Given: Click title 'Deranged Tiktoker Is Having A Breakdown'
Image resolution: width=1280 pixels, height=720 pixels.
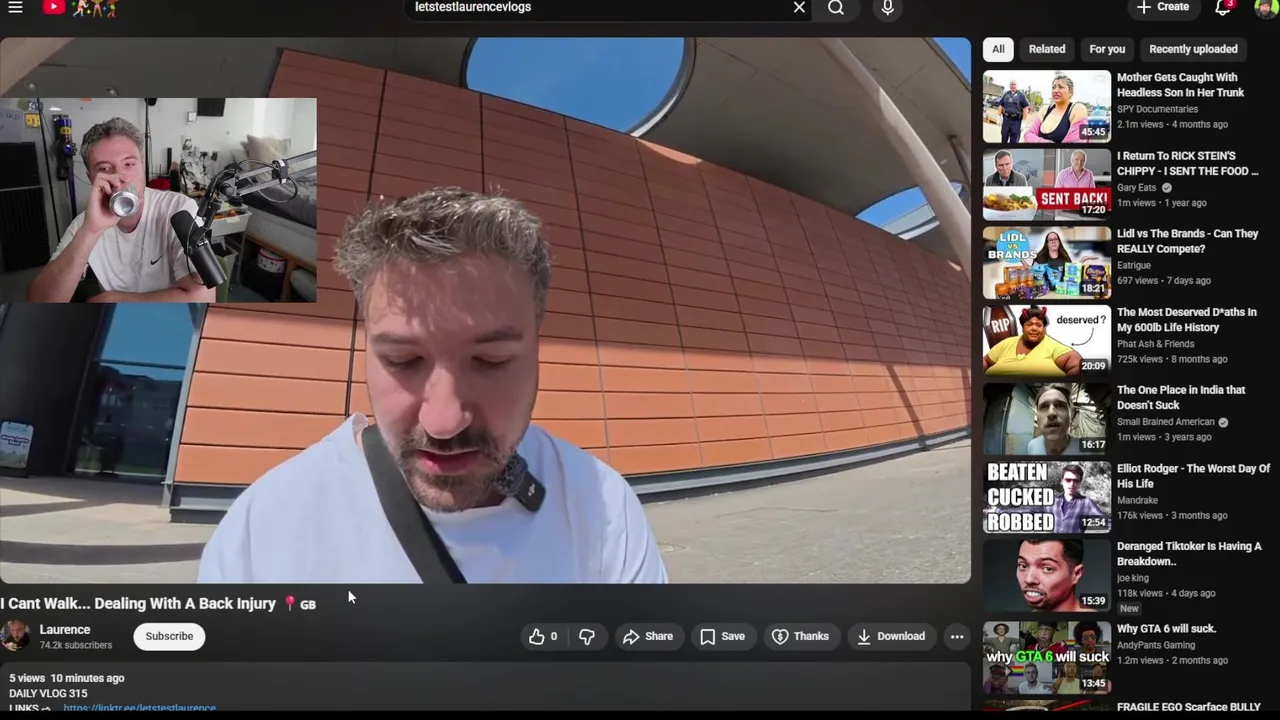Looking at the screenshot, I should click(x=1189, y=554).
